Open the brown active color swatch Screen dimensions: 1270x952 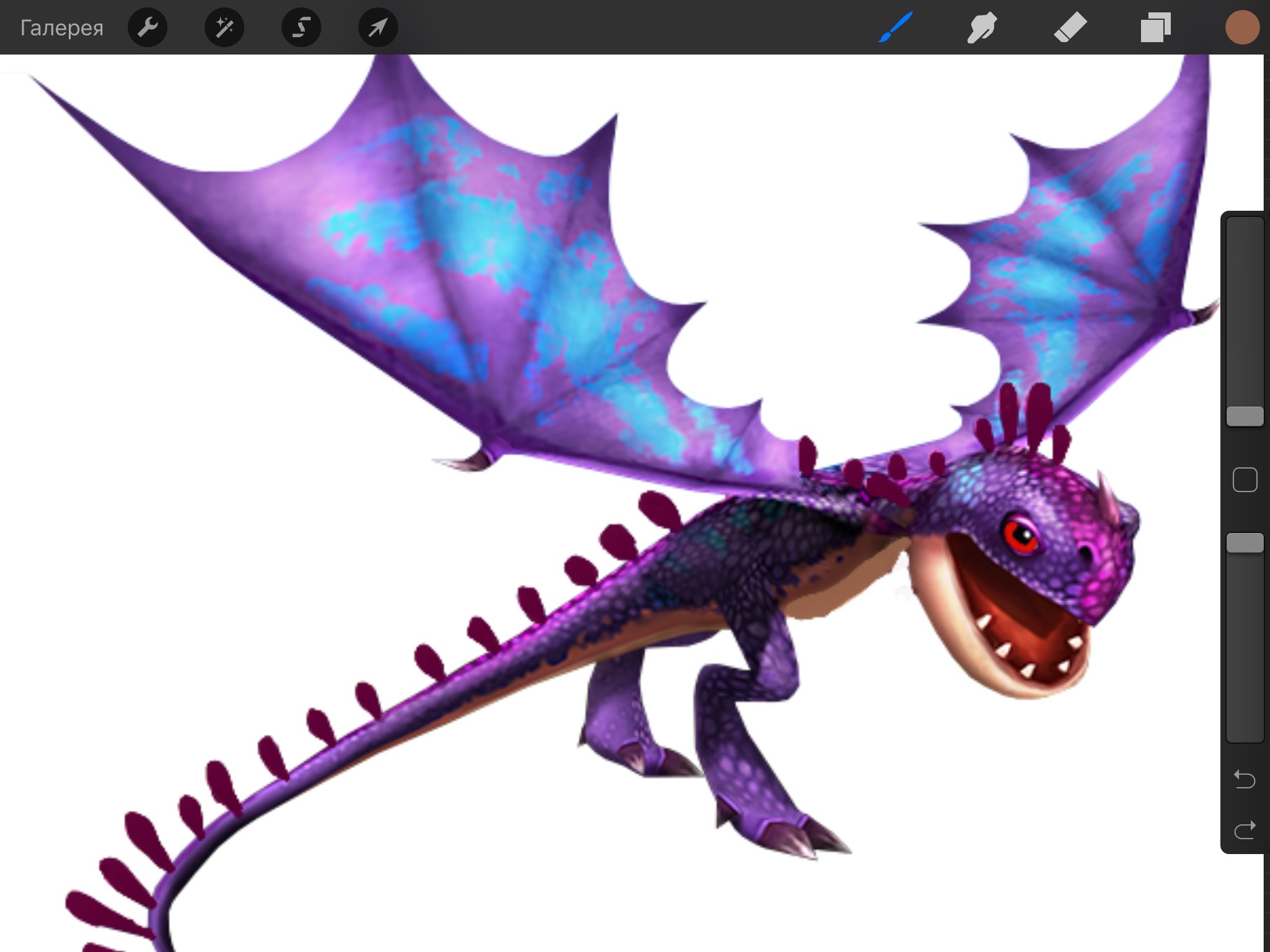click(x=1242, y=28)
